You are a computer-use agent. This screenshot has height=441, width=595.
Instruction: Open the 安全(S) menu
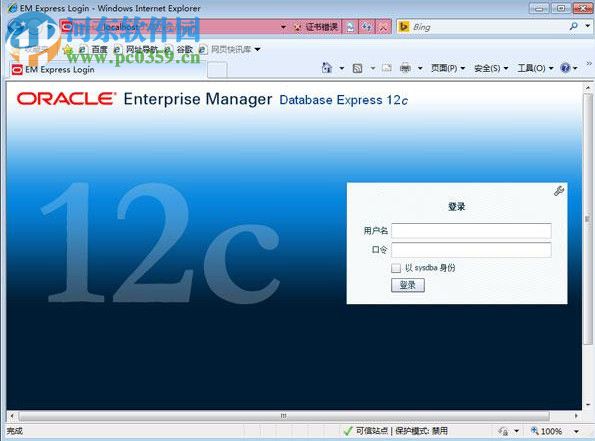coord(491,68)
